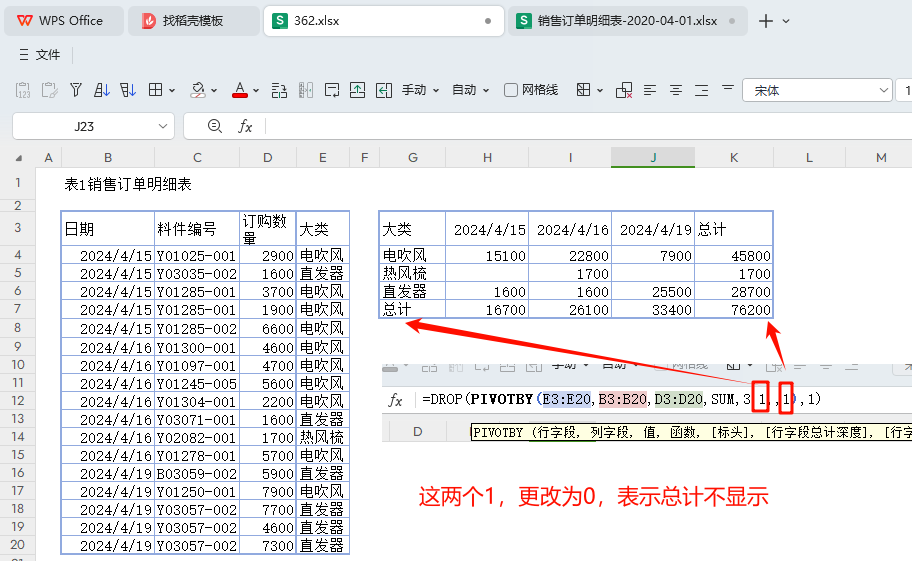
Task: Select row 12 header
Action: [17, 401]
